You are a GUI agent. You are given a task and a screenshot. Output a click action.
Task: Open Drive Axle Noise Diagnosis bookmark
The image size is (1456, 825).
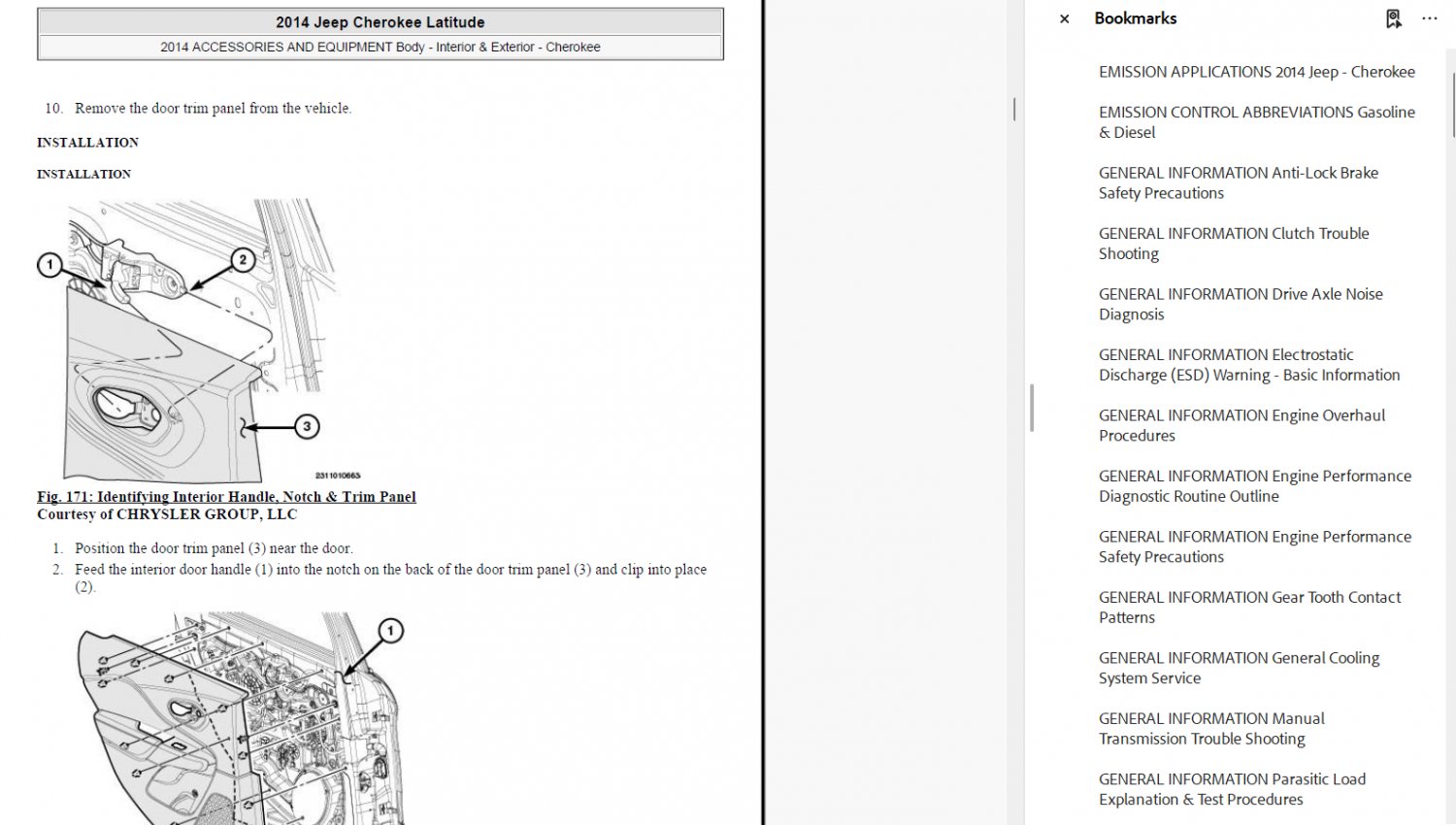click(x=1241, y=304)
